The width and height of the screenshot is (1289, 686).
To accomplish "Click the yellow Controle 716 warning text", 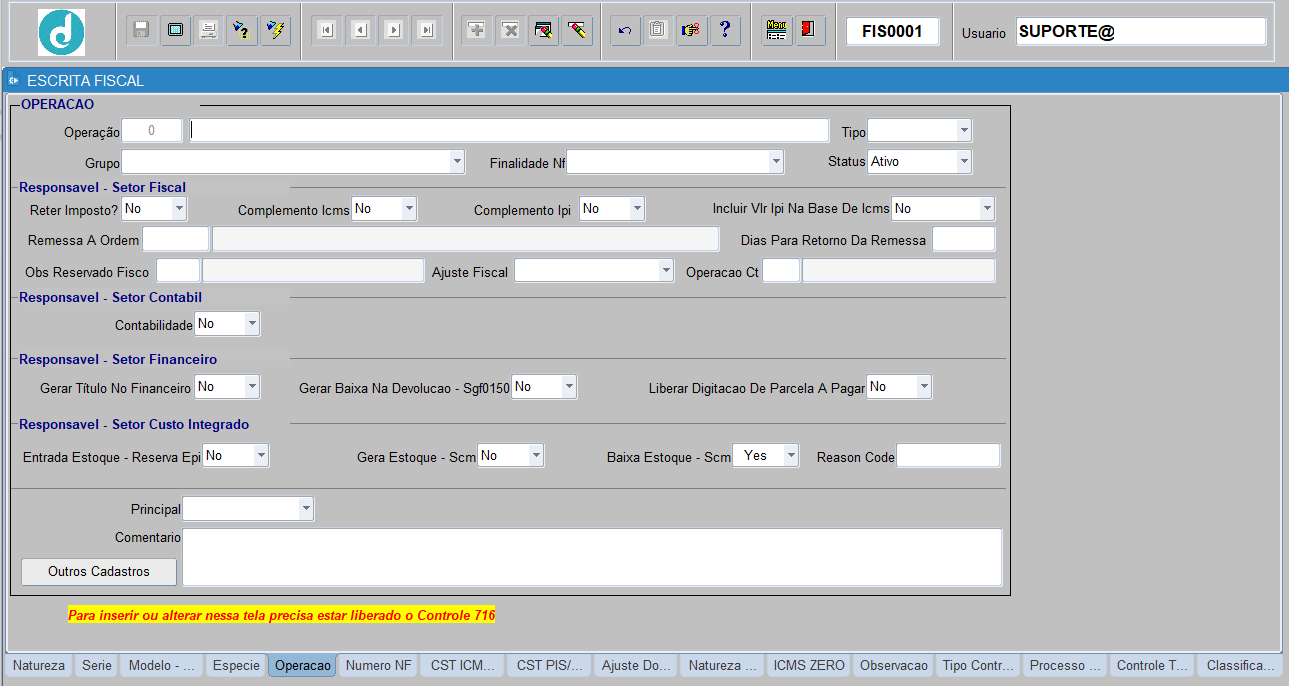I will tap(281, 615).
